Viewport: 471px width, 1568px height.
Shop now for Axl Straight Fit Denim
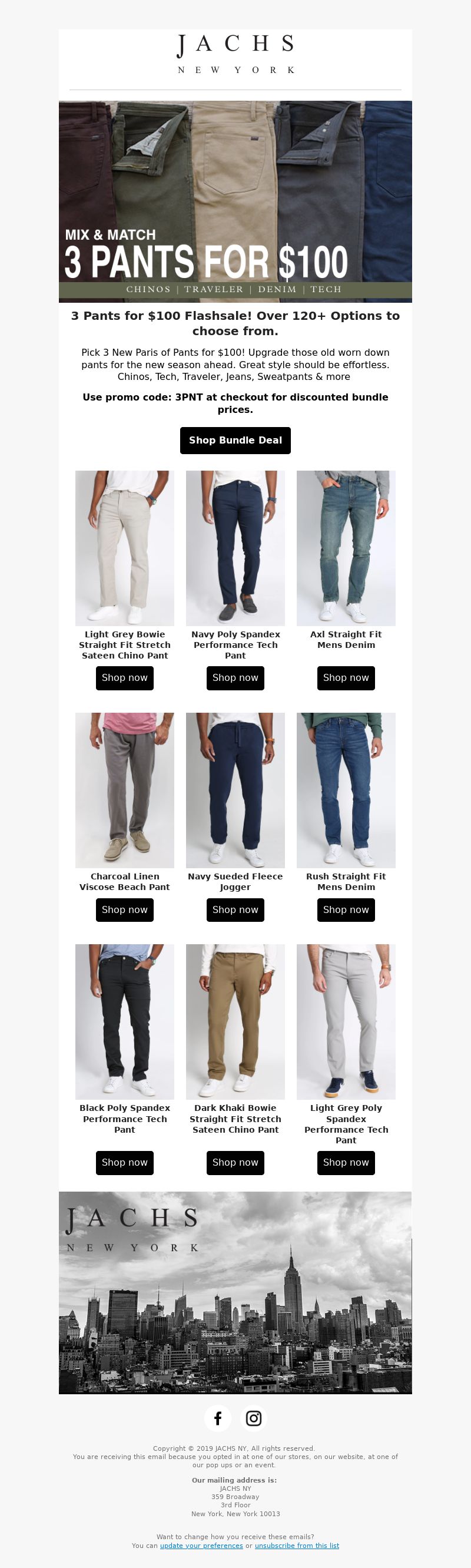[346, 677]
